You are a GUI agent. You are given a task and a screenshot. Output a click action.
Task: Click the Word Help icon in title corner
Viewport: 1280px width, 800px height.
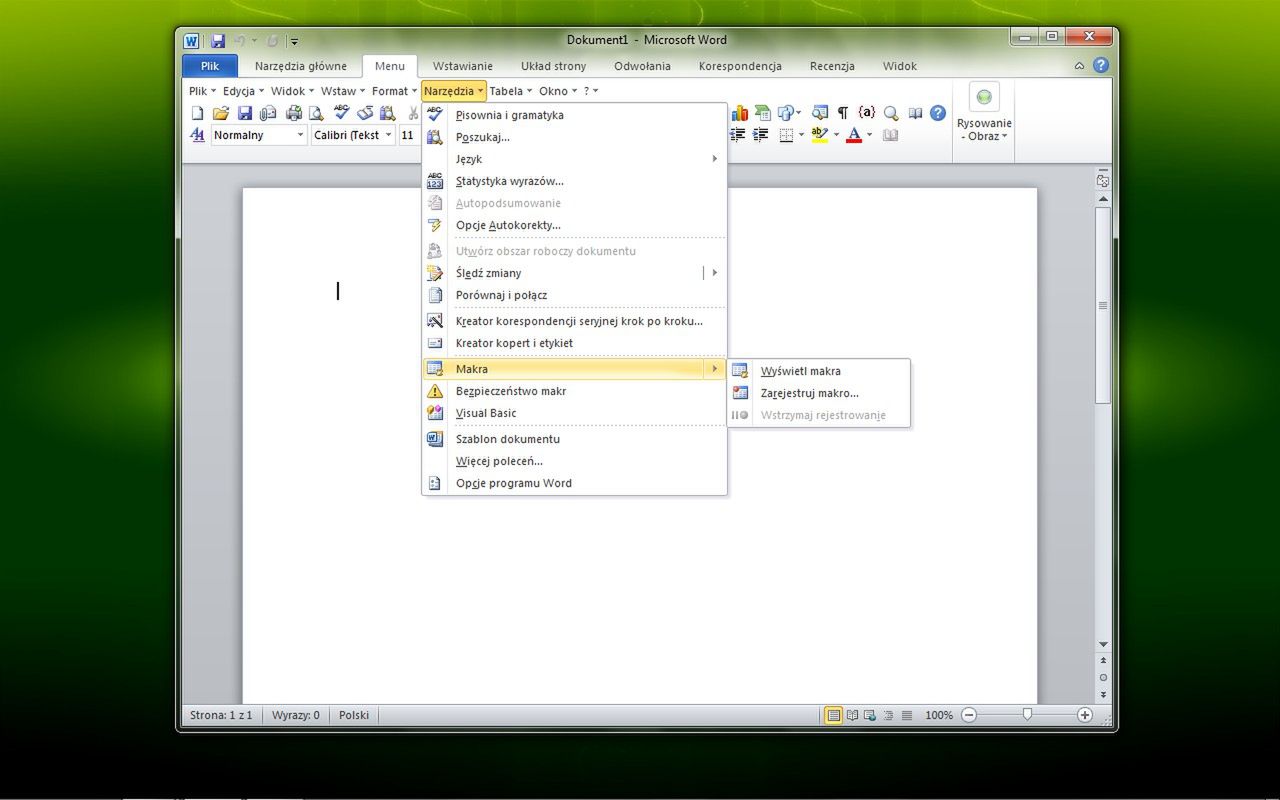[1101, 66]
